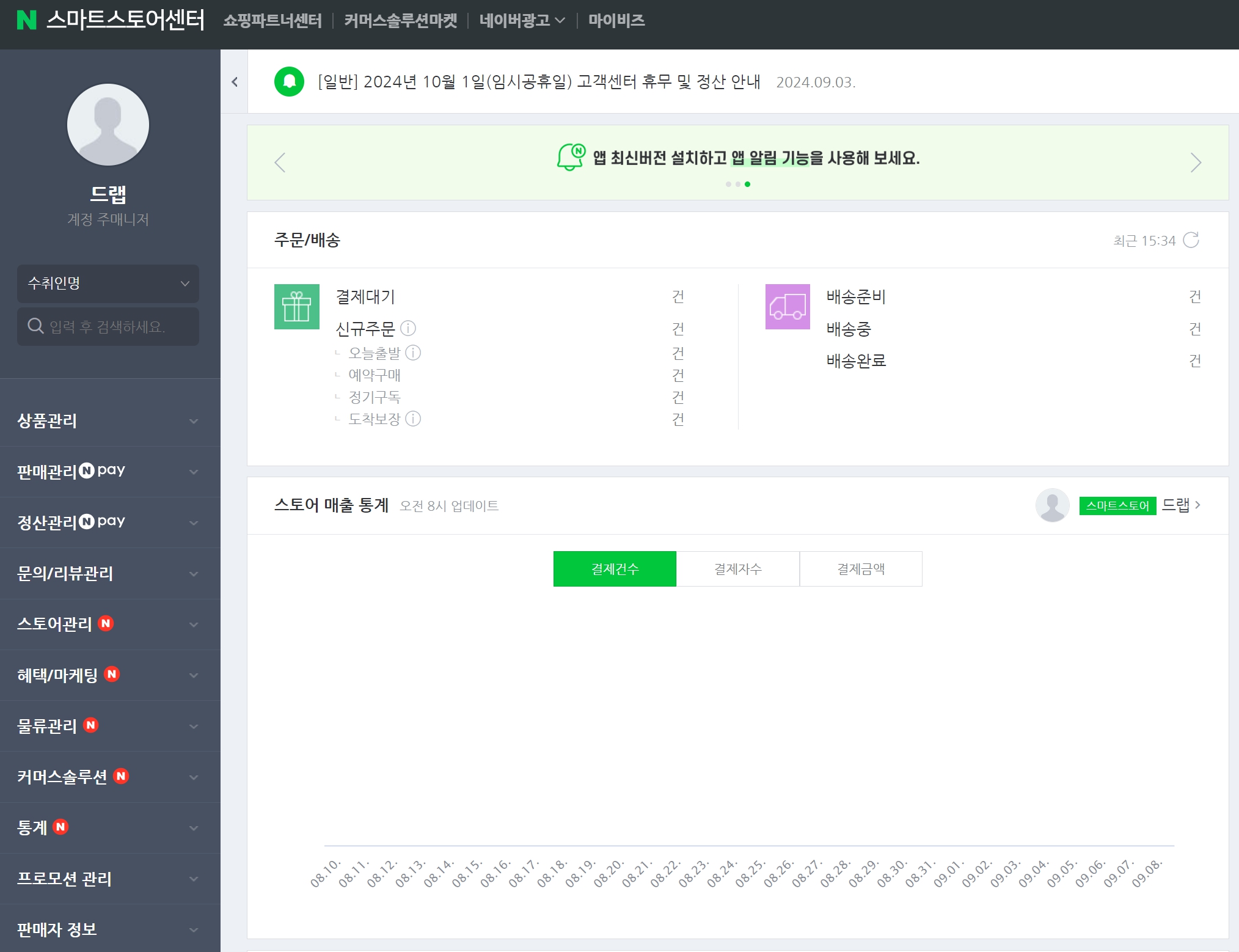The width and height of the screenshot is (1239, 952).
Task: Click the purple delivery truck icon
Action: pos(788,307)
